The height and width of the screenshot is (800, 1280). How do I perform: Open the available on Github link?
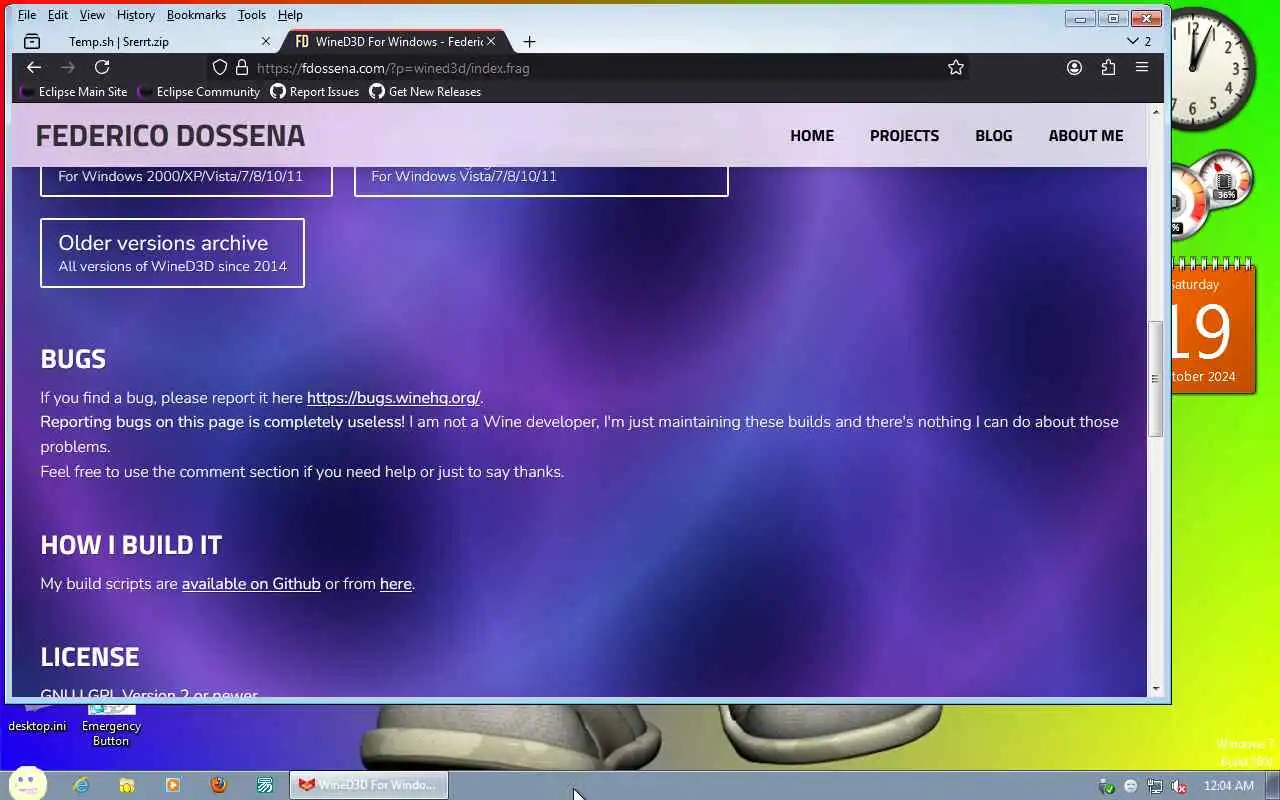[251, 584]
